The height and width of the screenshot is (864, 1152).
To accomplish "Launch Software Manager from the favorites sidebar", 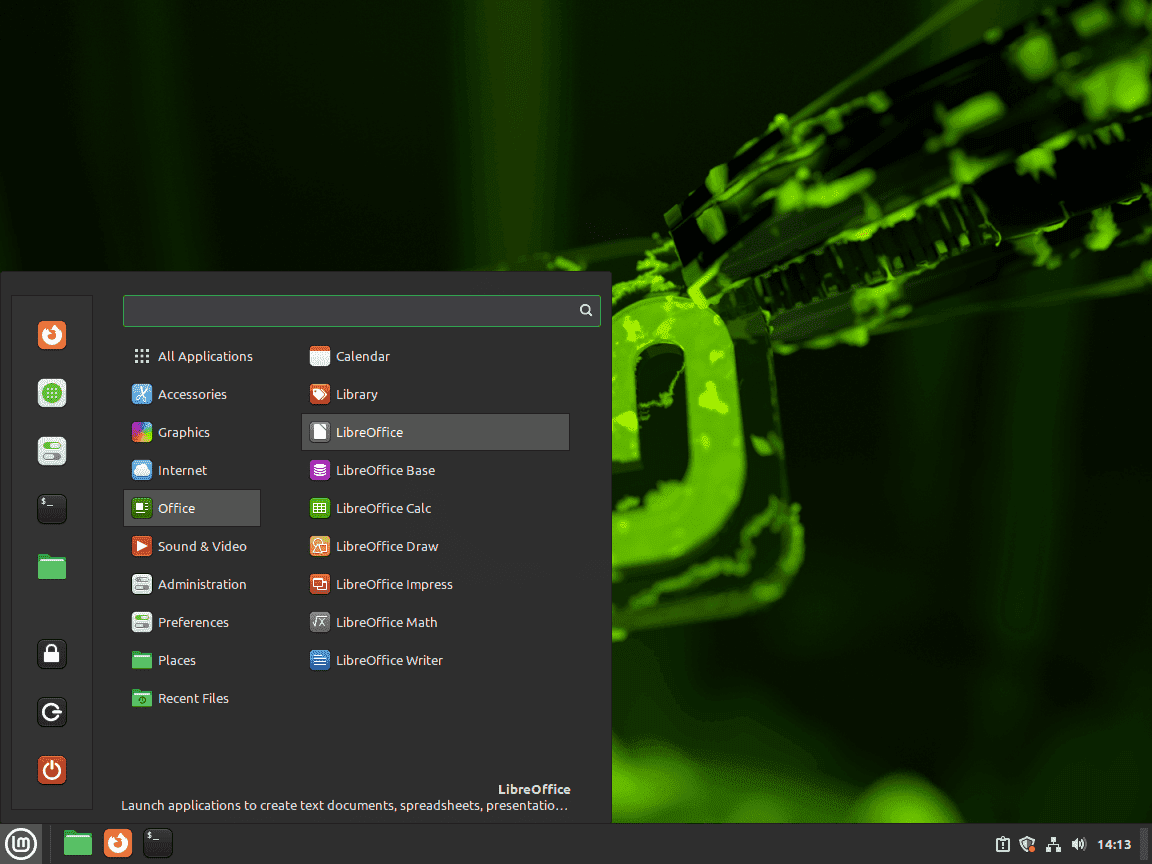I will (51, 393).
